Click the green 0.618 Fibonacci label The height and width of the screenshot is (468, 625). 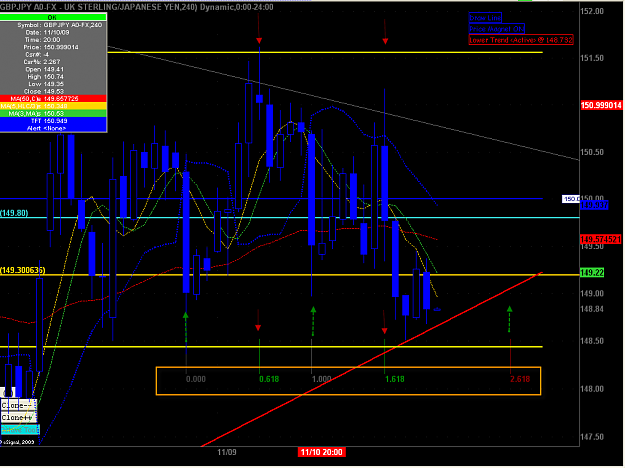click(269, 379)
